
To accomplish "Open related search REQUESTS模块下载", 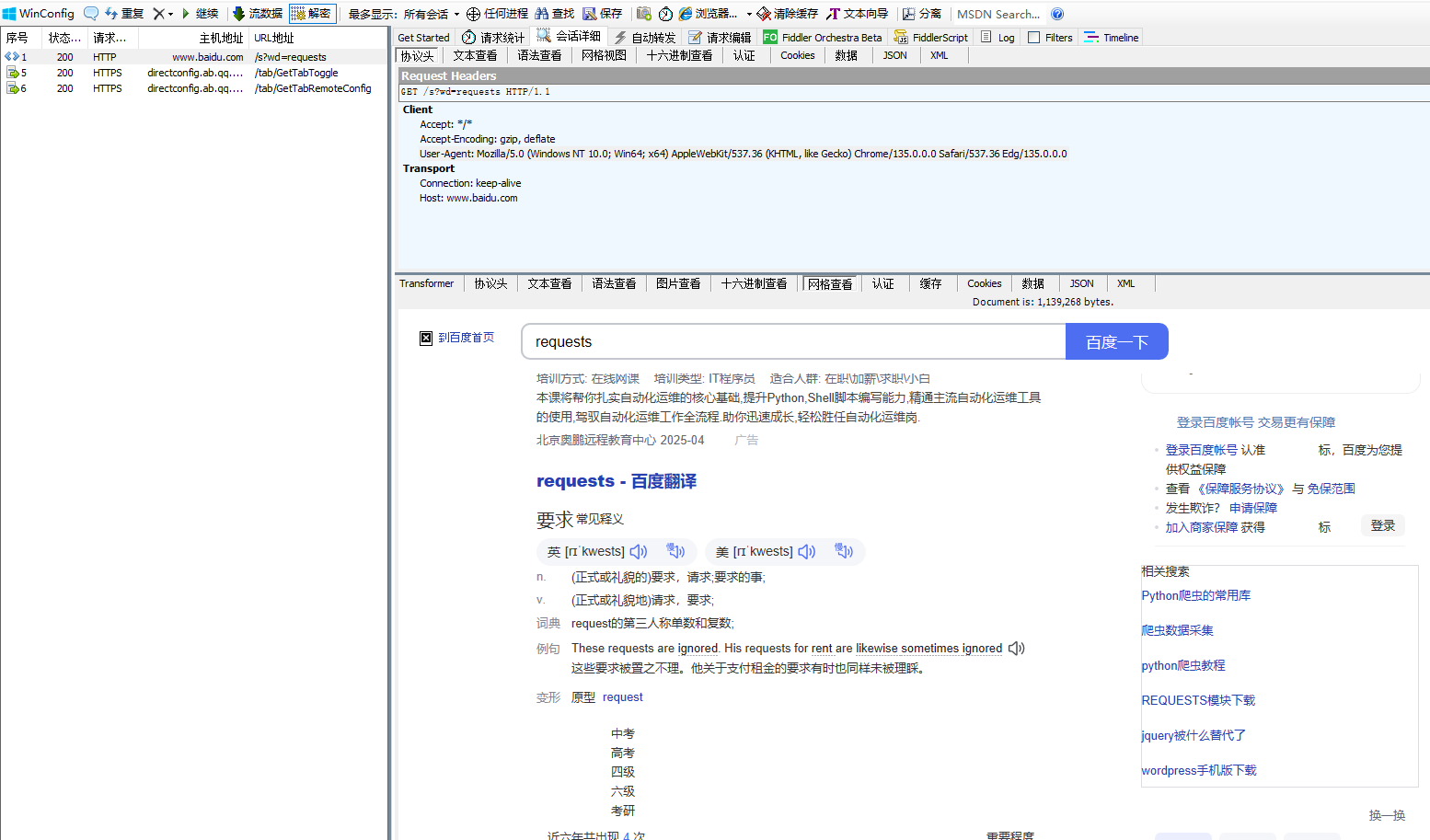I will coord(1198,700).
